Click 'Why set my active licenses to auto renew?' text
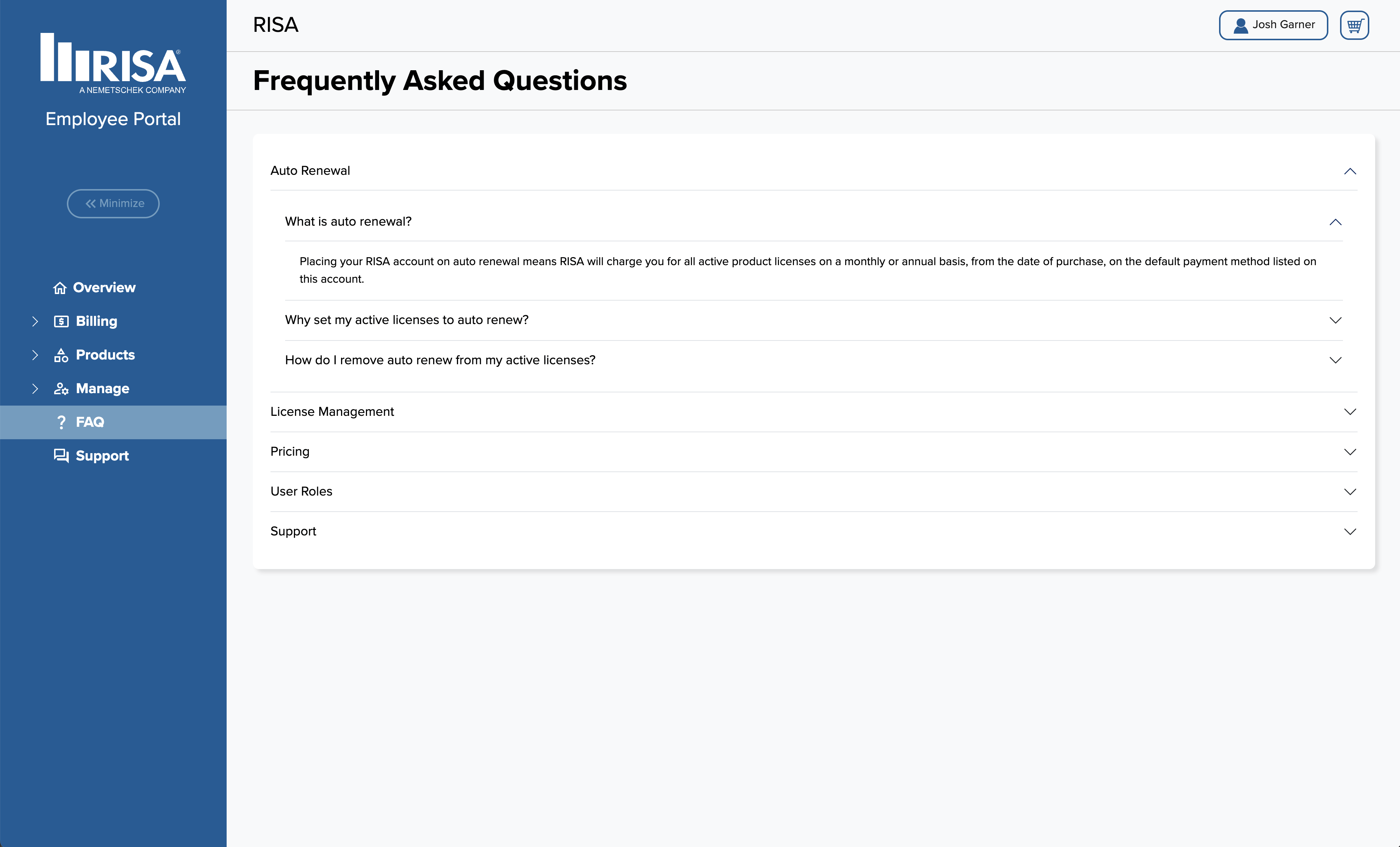1400x847 pixels. (407, 320)
